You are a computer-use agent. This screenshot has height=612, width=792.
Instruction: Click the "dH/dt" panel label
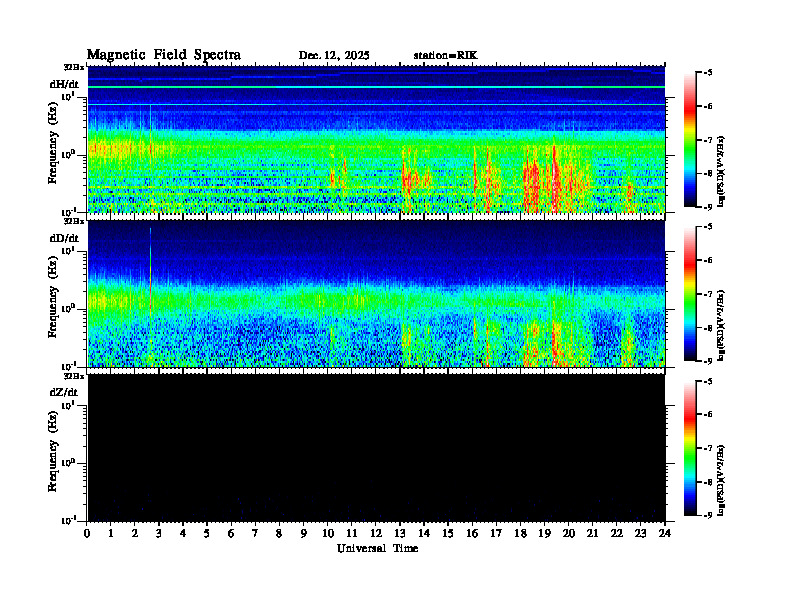[64, 84]
